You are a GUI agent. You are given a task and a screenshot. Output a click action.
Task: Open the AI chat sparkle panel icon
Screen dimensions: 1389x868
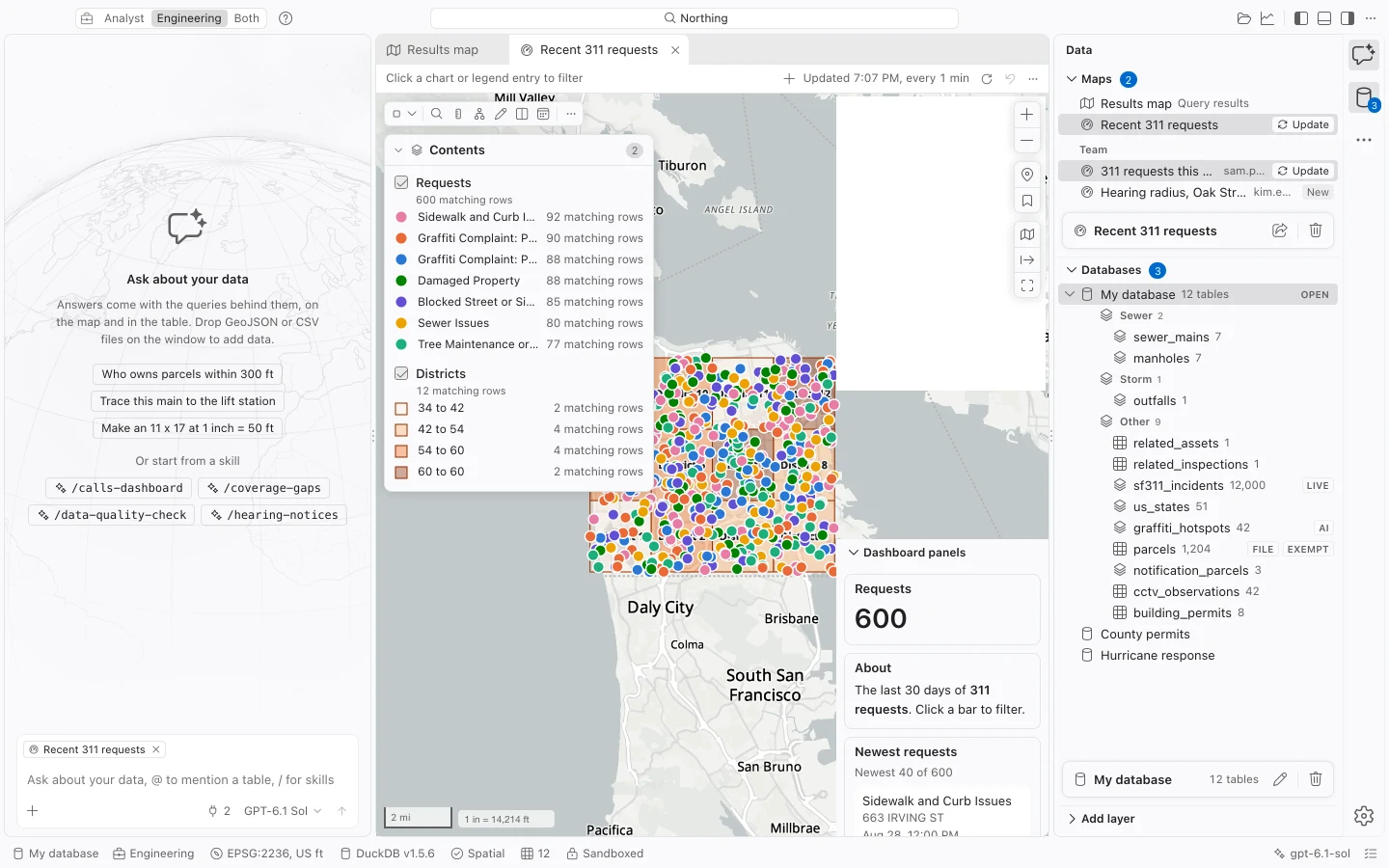(1363, 55)
